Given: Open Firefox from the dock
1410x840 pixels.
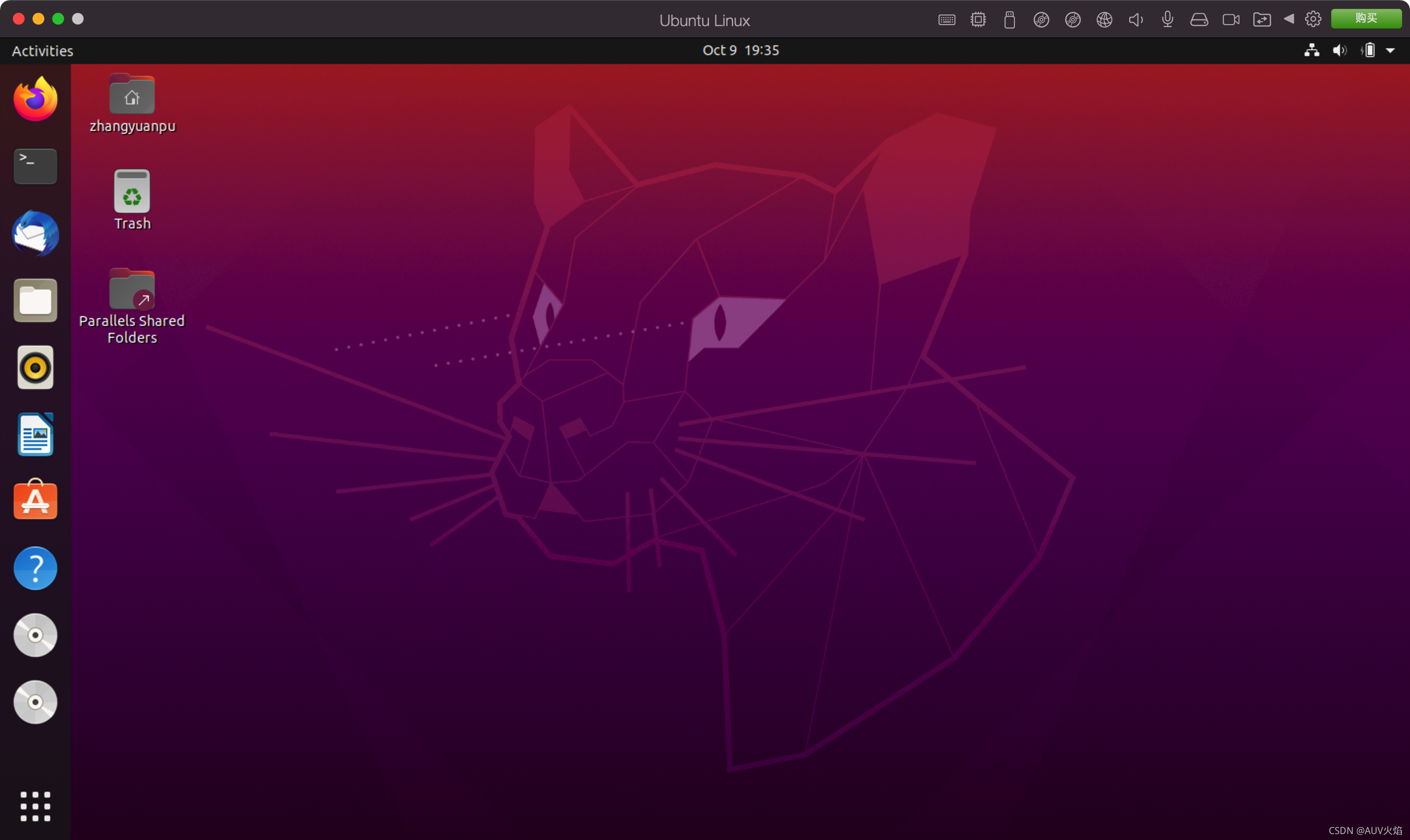Looking at the screenshot, I should pyautogui.click(x=35, y=99).
